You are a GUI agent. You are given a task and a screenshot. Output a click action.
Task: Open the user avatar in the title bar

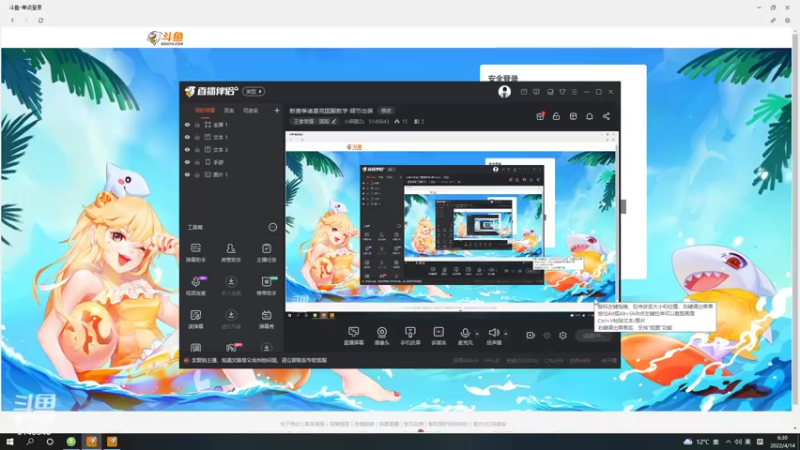point(504,91)
